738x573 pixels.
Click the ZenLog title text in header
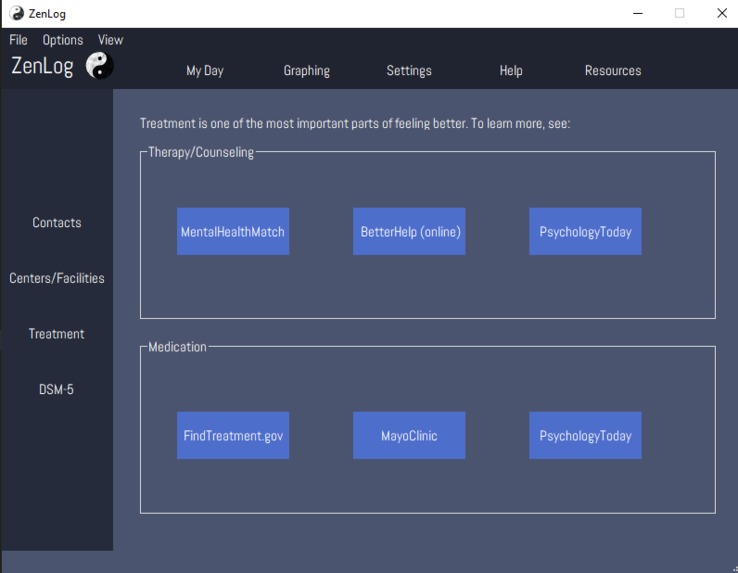[x=42, y=66]
